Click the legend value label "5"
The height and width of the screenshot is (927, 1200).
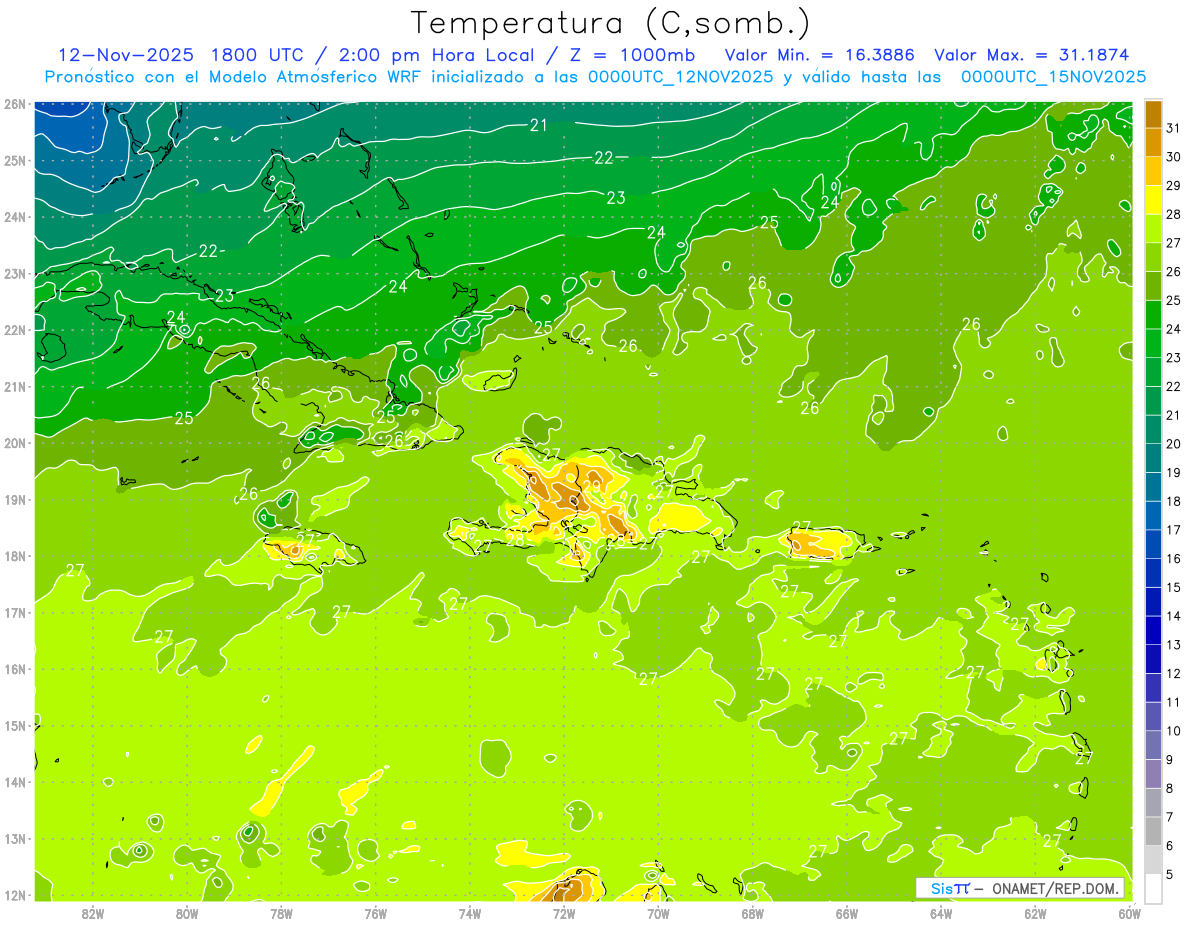[1170, 874]
